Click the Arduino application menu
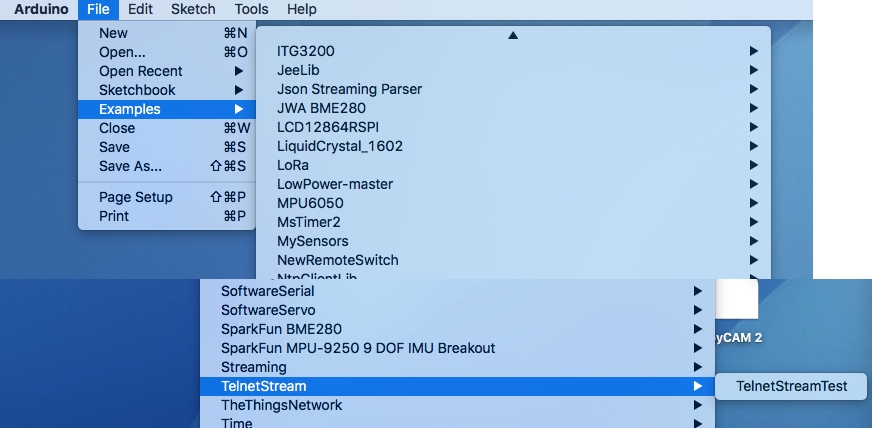The image size is (872, 428). tap(40, 9)
